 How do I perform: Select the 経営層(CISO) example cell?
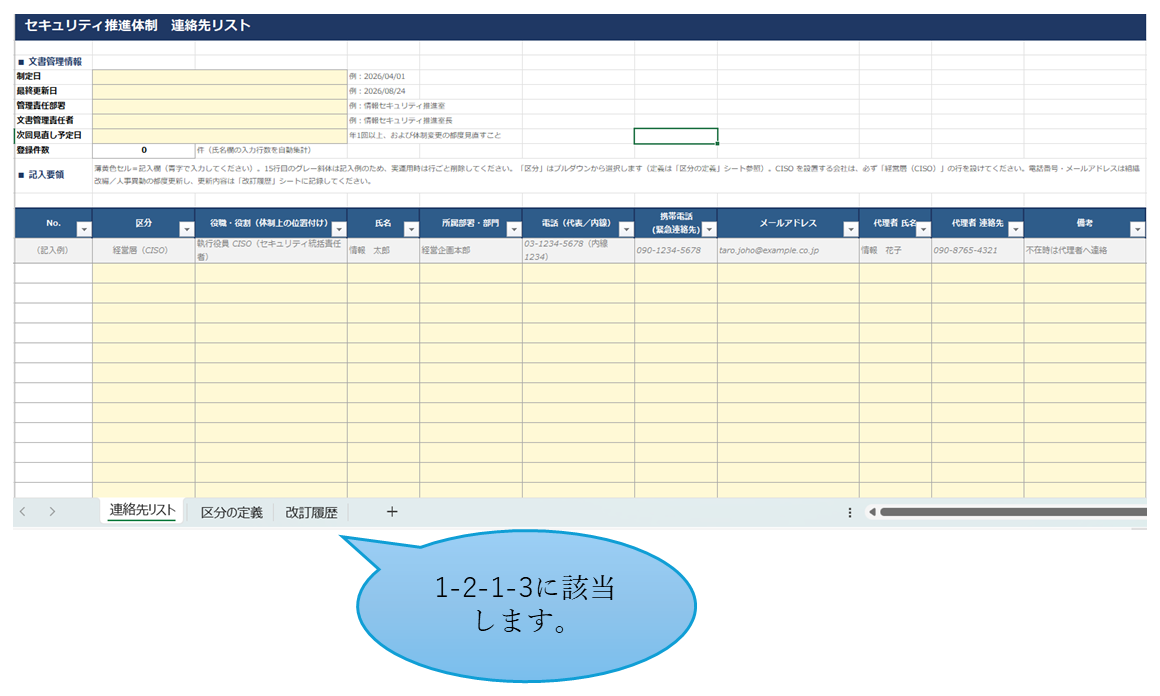144,250
